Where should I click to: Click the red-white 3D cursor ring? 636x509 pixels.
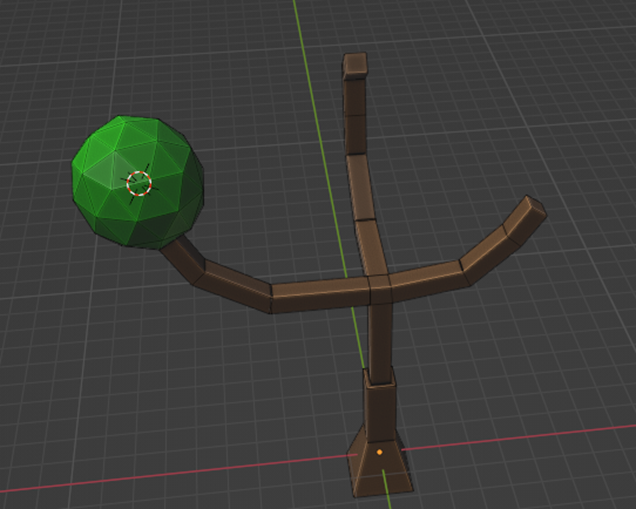coord(139,183)
